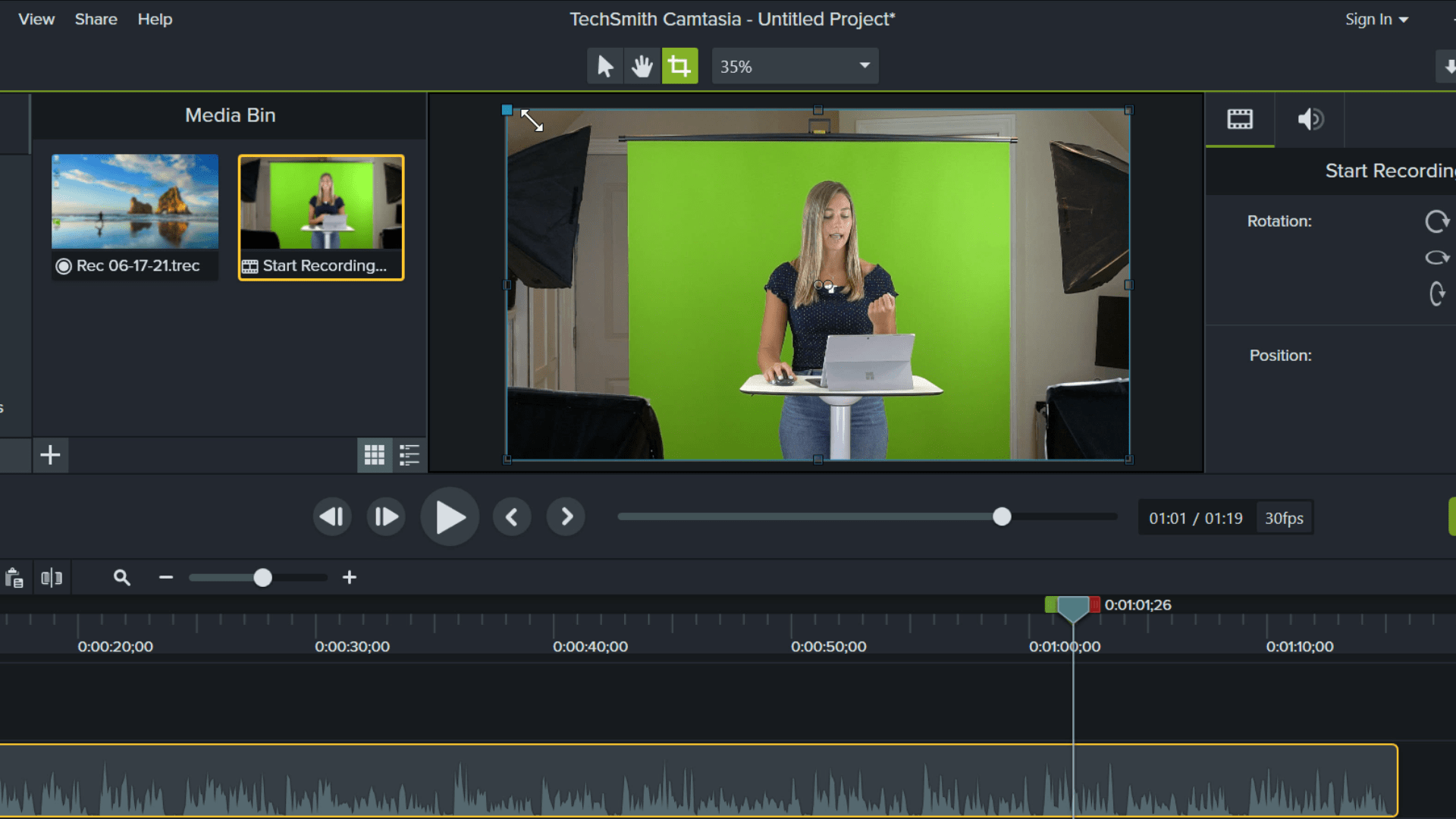Select the audio waveform clip on timeline
1456x819 pixels.
pos(698,780)
